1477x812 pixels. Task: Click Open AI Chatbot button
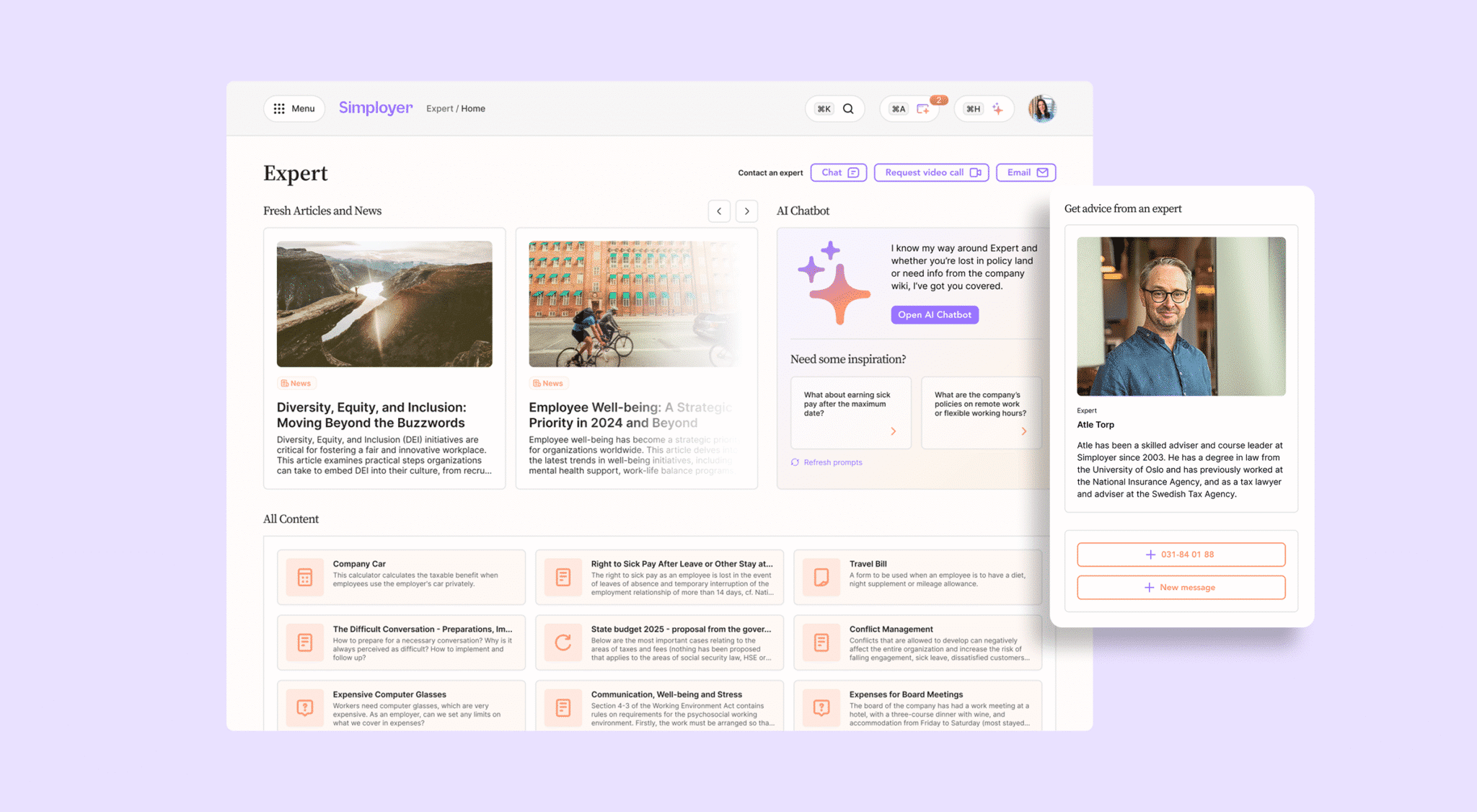[935, 315]
